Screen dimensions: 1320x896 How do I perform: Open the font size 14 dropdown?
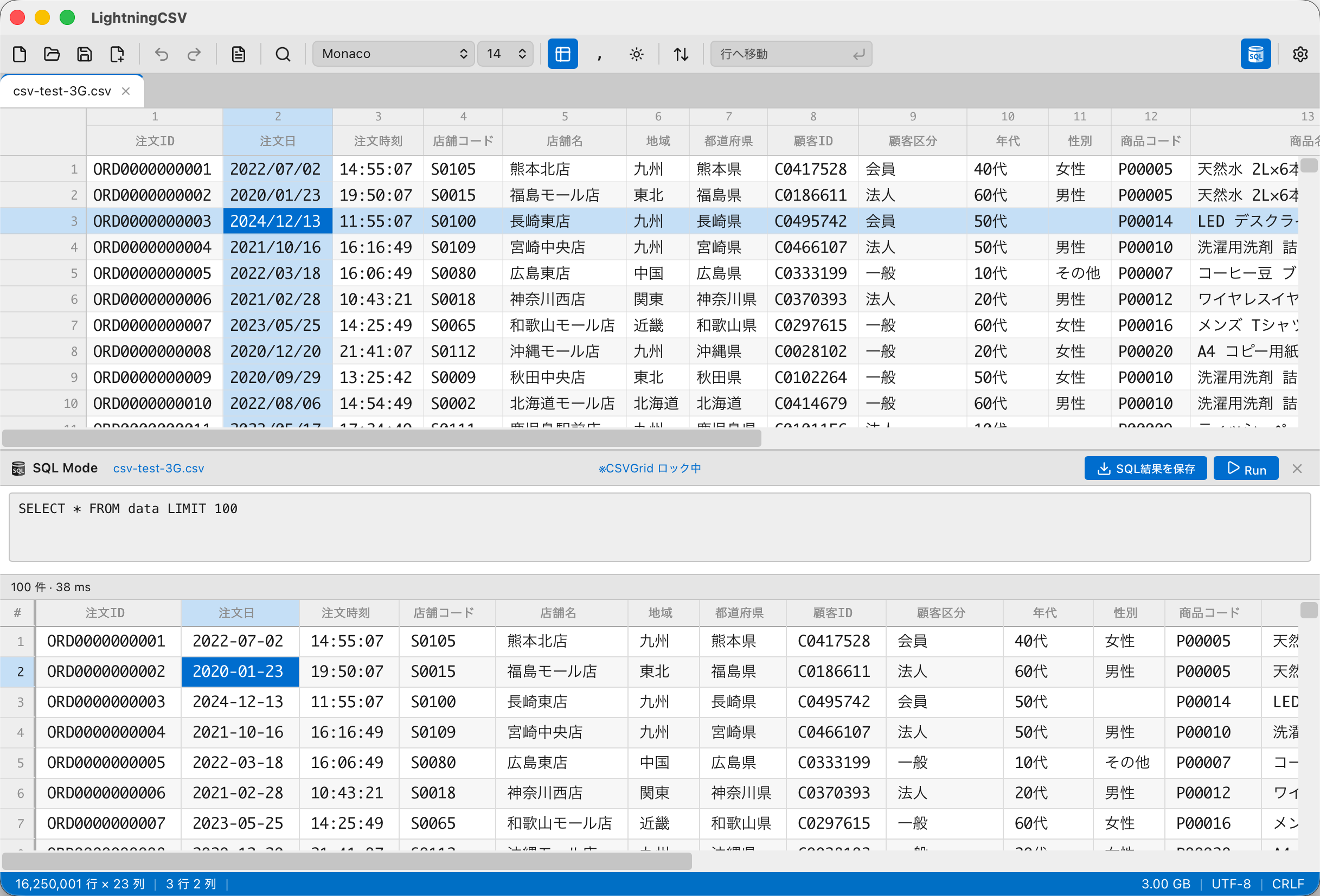click(505, 54)
